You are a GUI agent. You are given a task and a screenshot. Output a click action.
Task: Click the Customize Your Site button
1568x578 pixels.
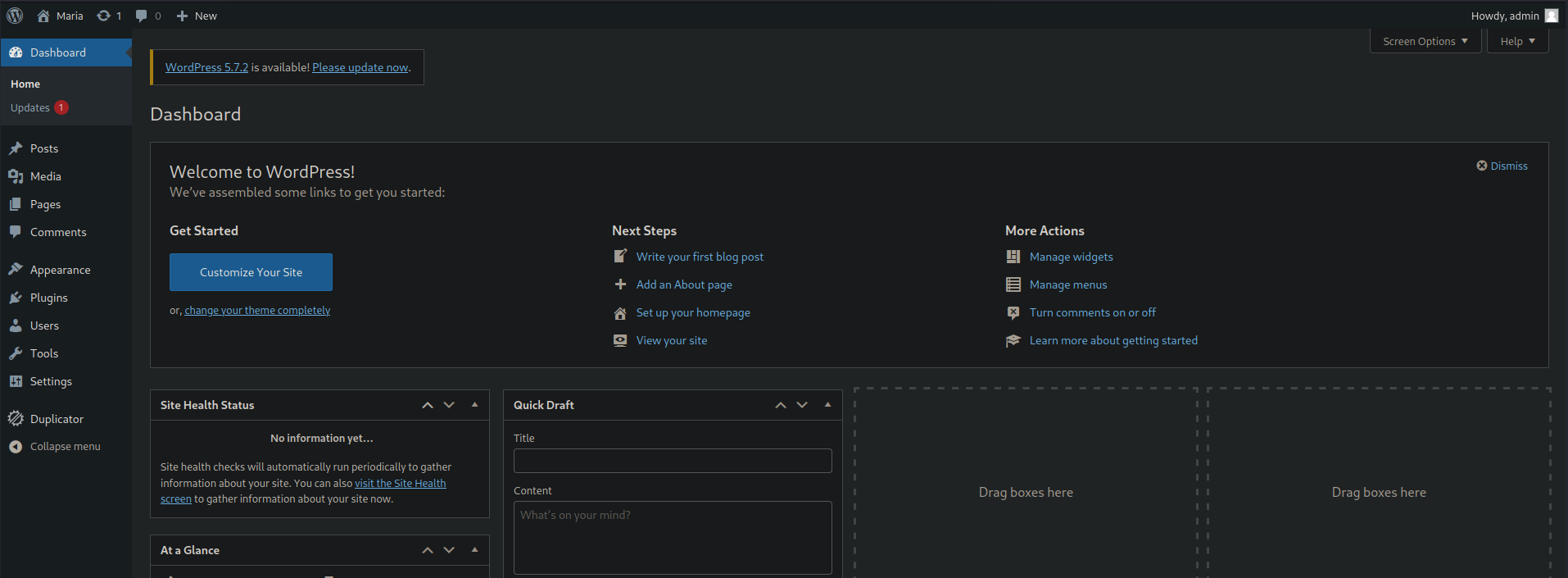[x=251, y=272]
